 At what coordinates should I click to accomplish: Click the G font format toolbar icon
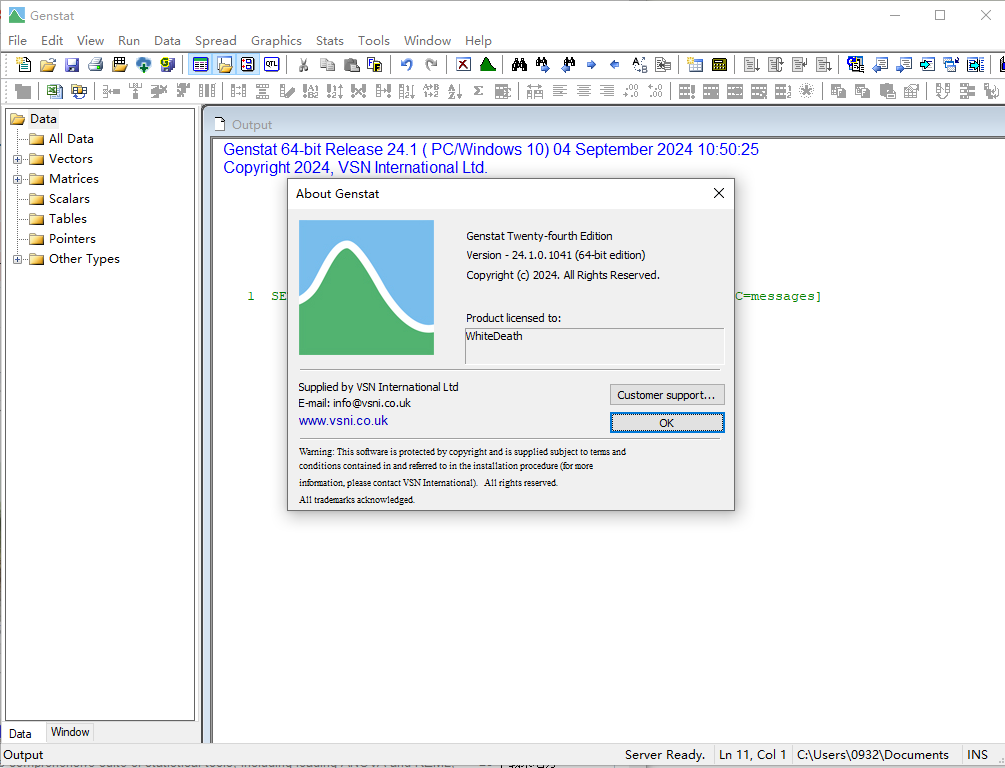pos(168,65)
